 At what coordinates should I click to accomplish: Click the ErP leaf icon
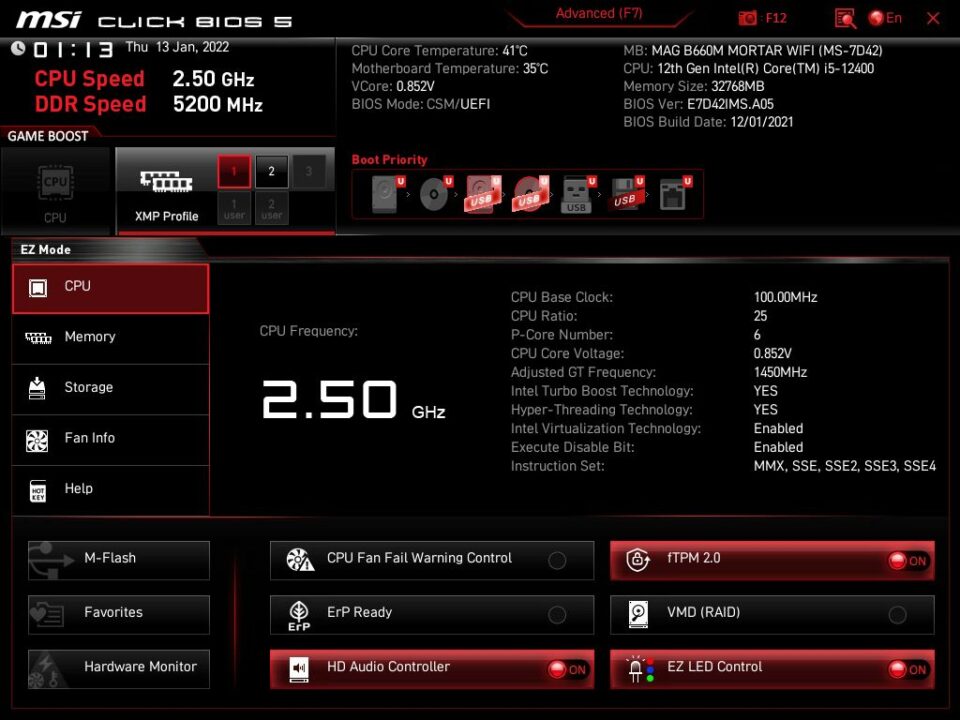point(299,615)
